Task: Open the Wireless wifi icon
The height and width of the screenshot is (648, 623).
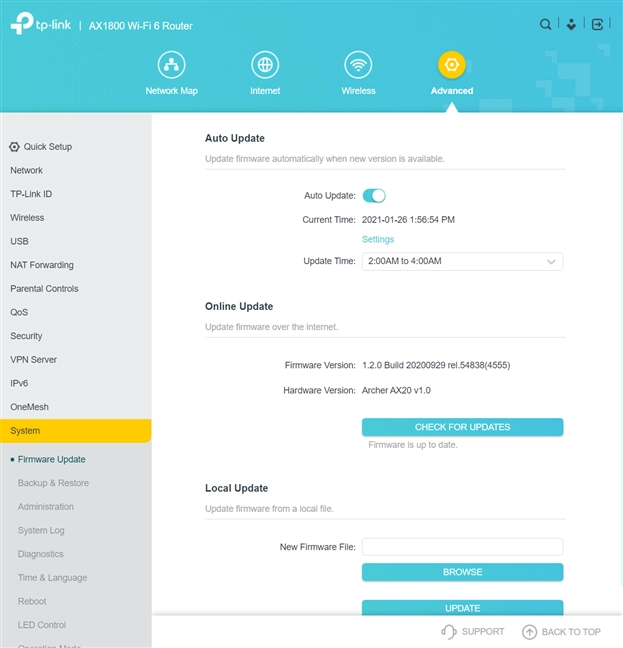Action: [358, 64]
